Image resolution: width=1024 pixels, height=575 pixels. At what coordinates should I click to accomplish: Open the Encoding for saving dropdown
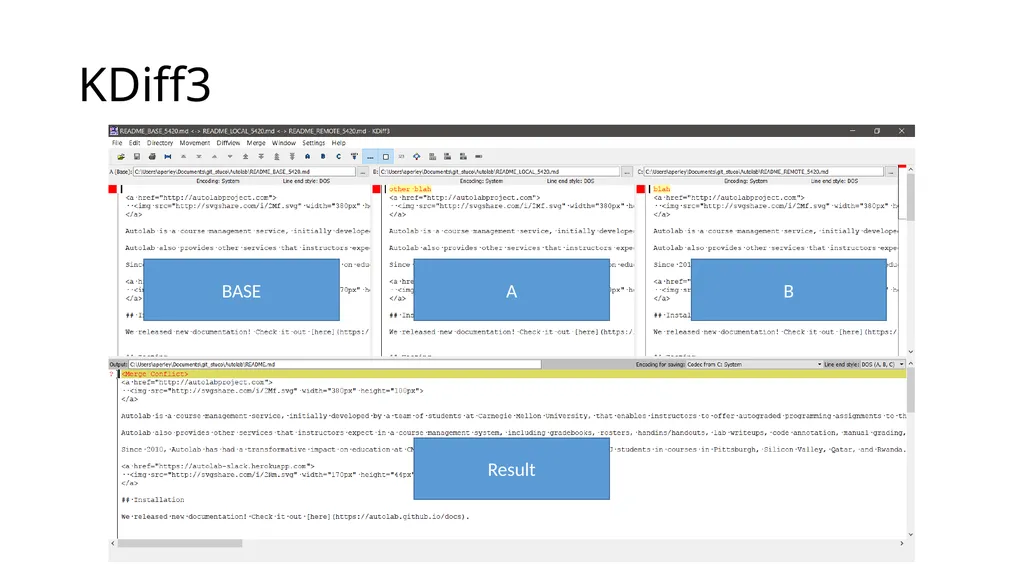point(754,364)
